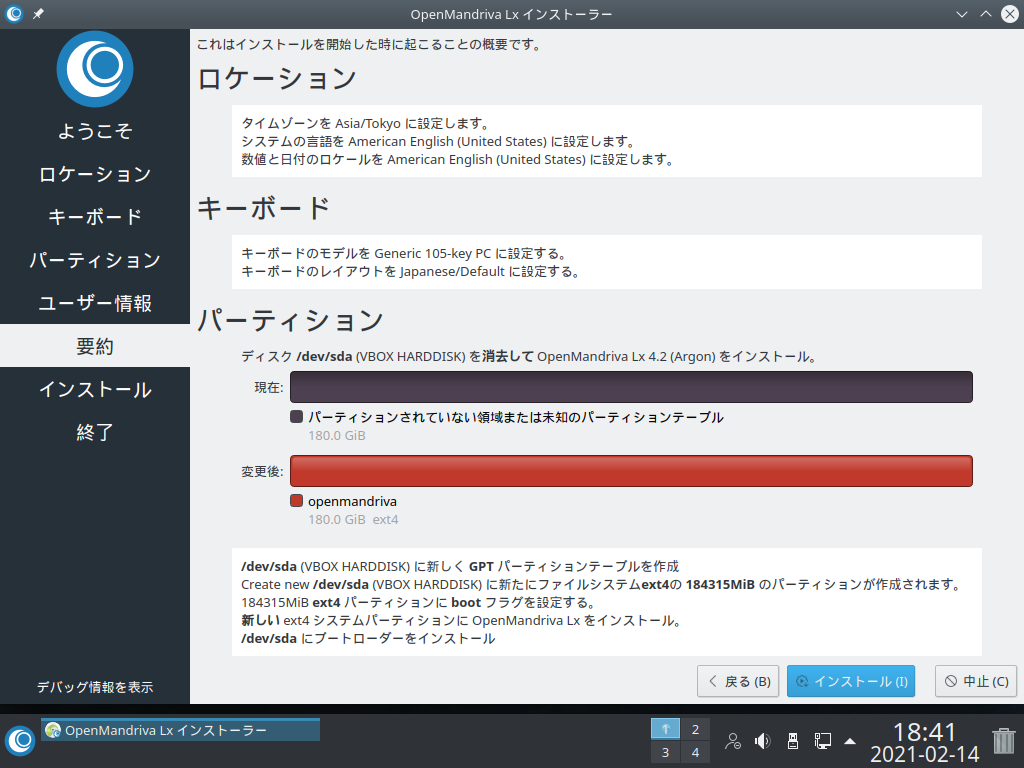Screen dimensions: 1024x768
Task: Open the network connections tray icon
Action: pos(822,741)
